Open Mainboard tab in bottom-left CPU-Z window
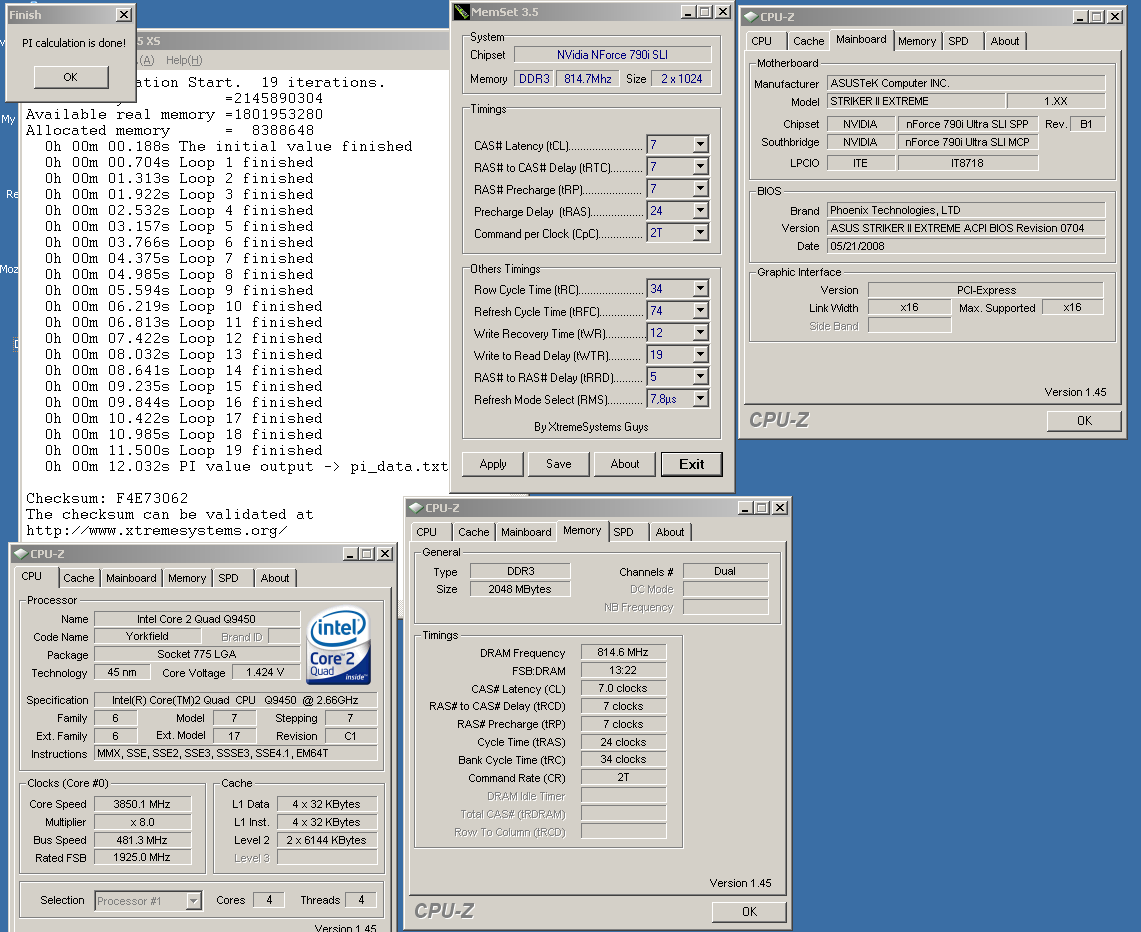The width and height of the screenshot is (1141, 932). tap(131, 578)
